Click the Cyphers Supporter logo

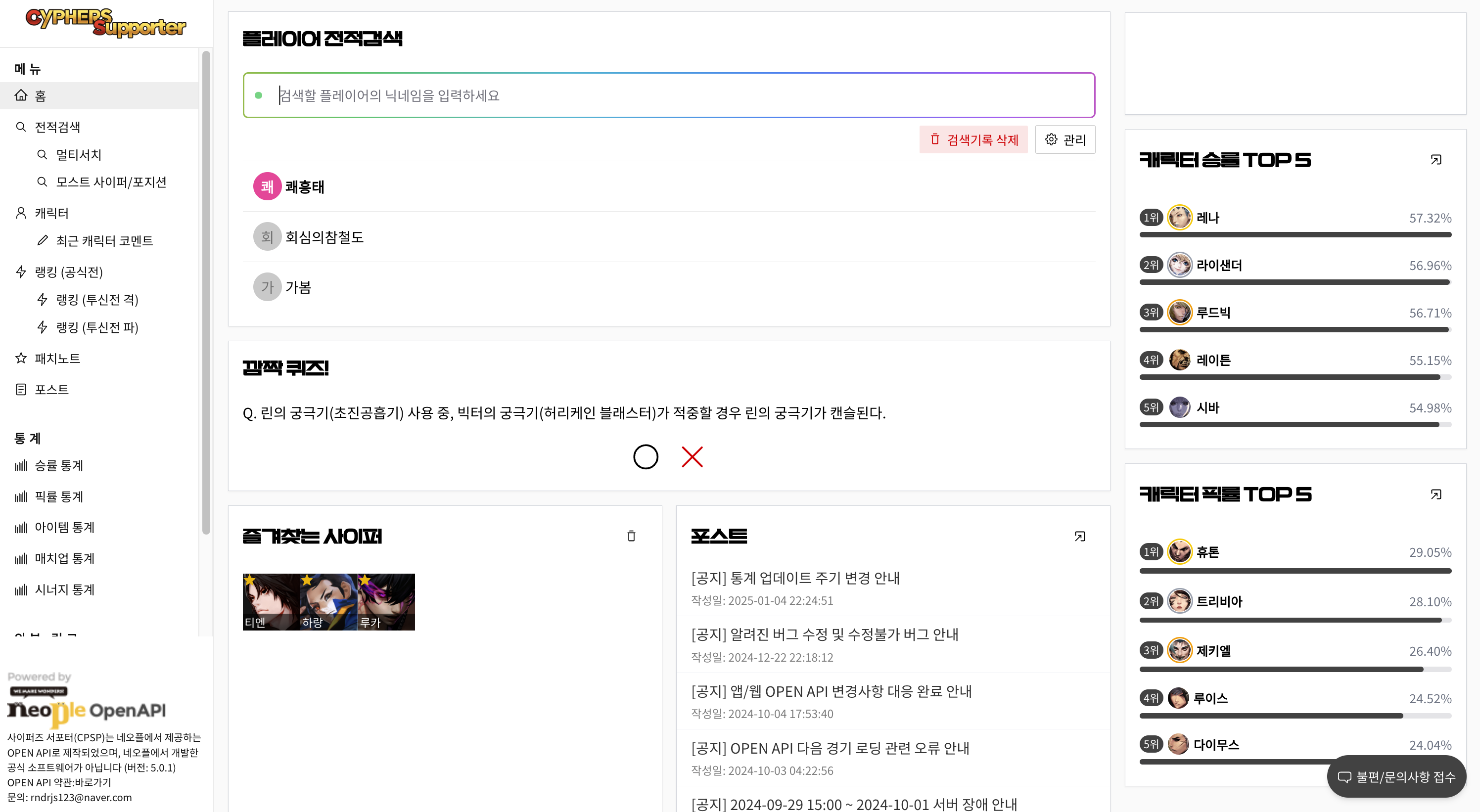click(106, 23)
